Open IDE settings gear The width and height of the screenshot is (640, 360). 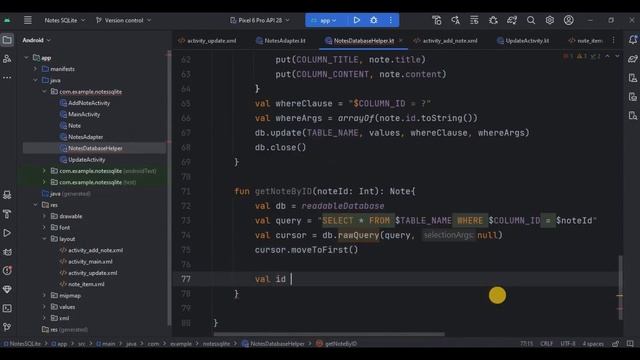pyautogui.click(x=549, y=20)
